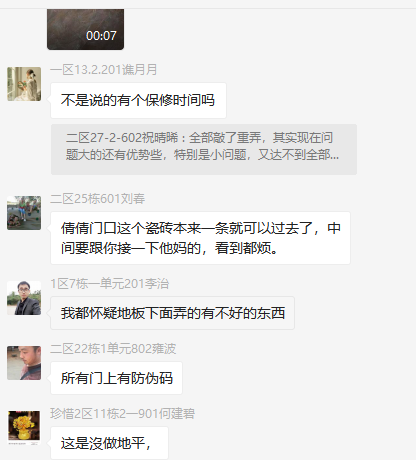416x460 pixels.
Task: Select message 我都怀疑地板下面弄的有不好的东西
Action: tap(172, 313)
